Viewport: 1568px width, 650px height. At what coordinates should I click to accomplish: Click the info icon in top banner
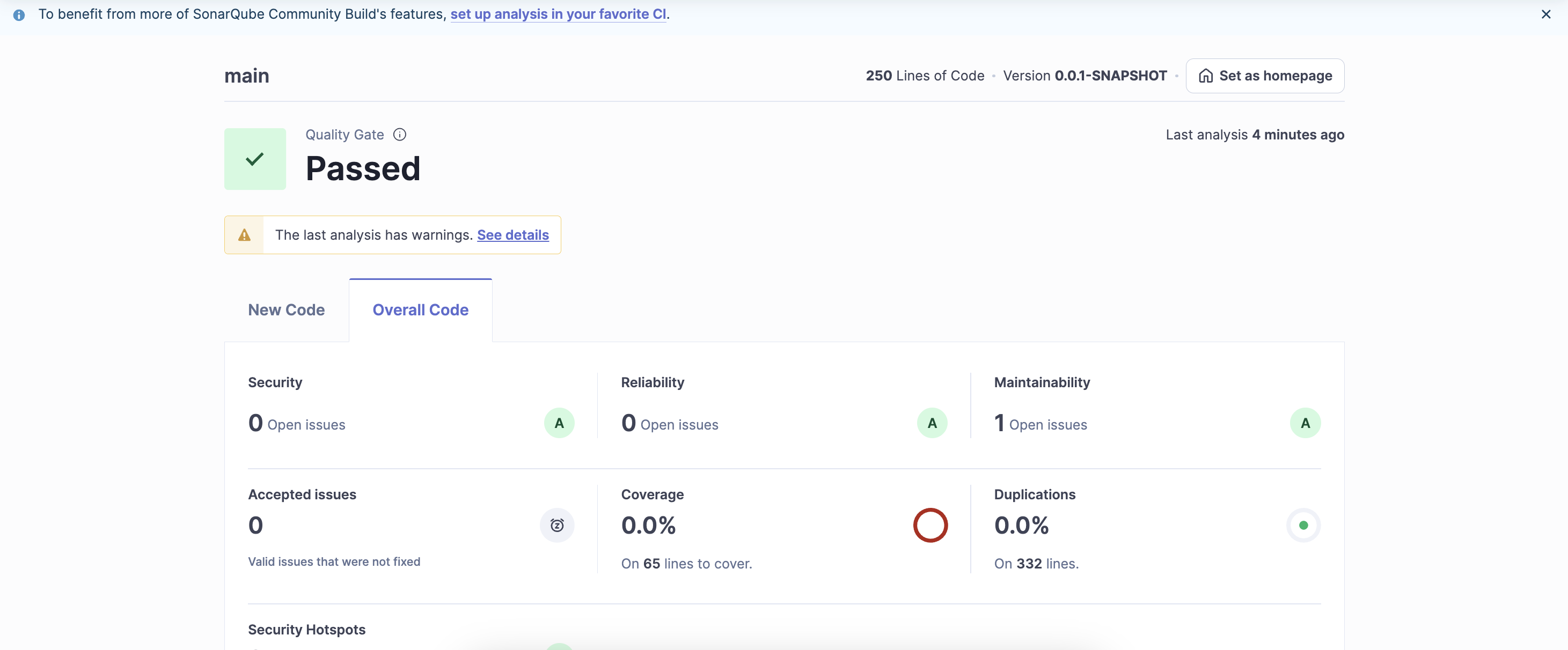pyautogui.click(x=19, y=14)
